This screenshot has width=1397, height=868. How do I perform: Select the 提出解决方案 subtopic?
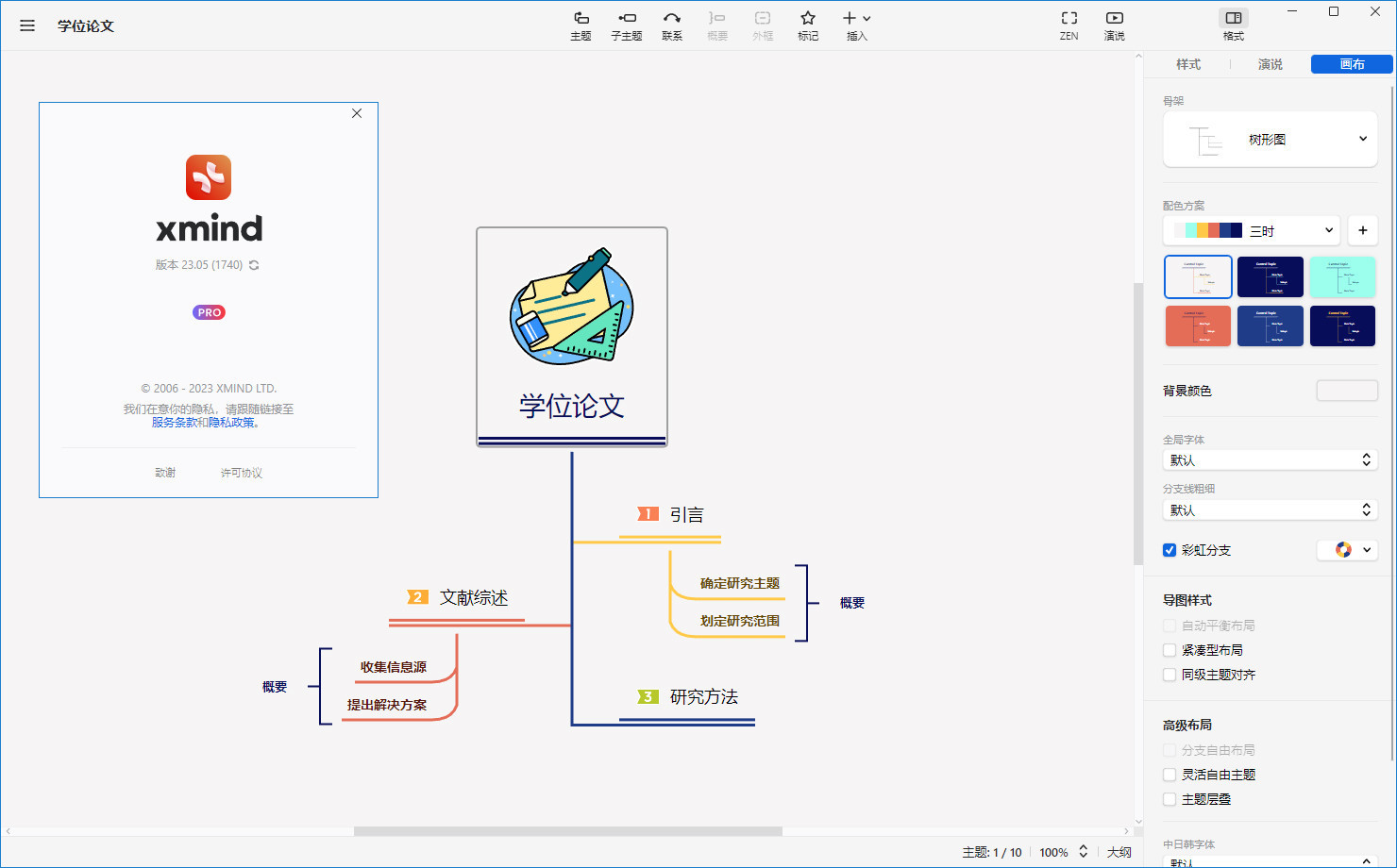point(387,705)
